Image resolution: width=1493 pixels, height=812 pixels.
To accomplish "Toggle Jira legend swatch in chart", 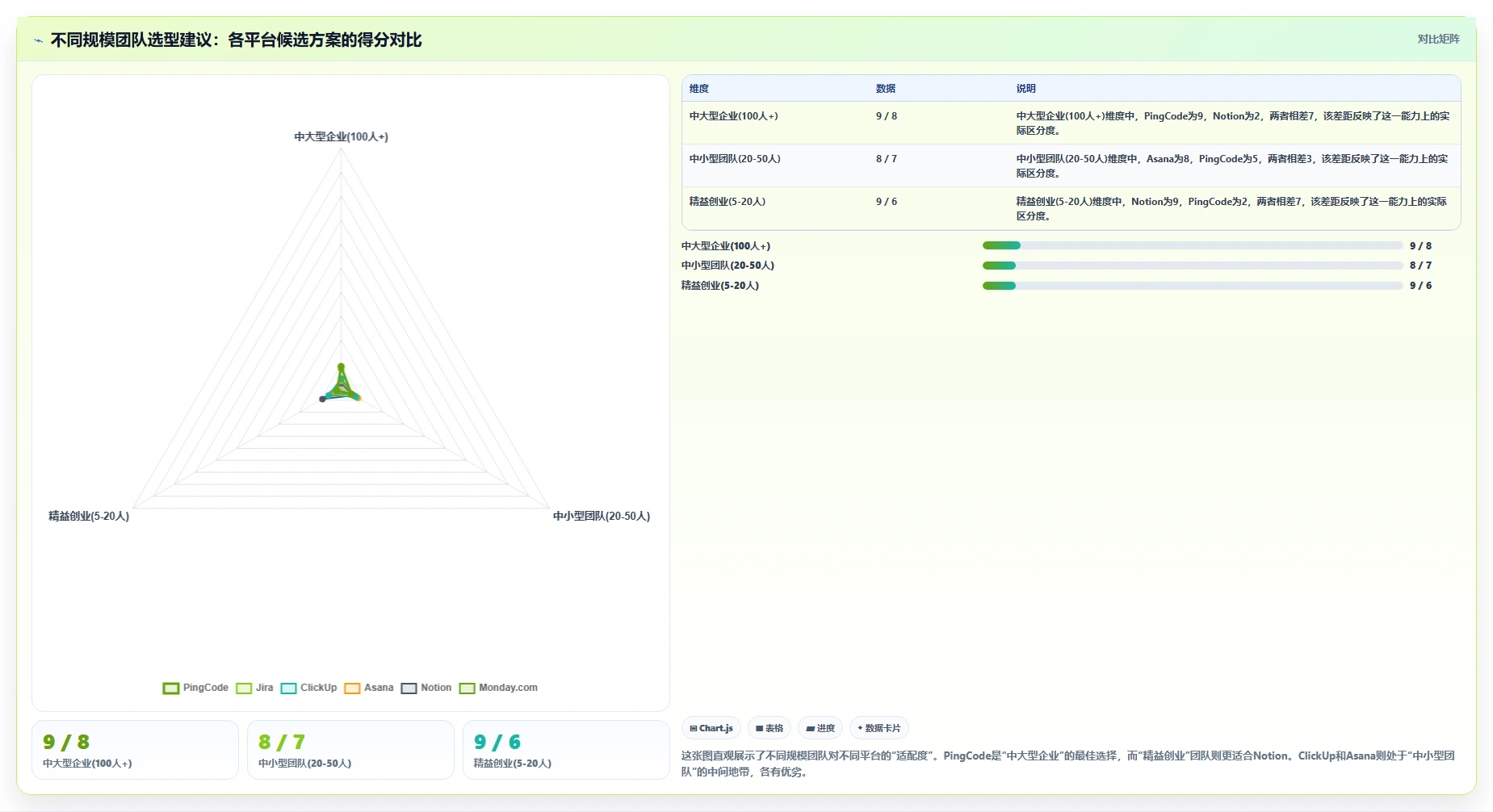I will [244, 689].
